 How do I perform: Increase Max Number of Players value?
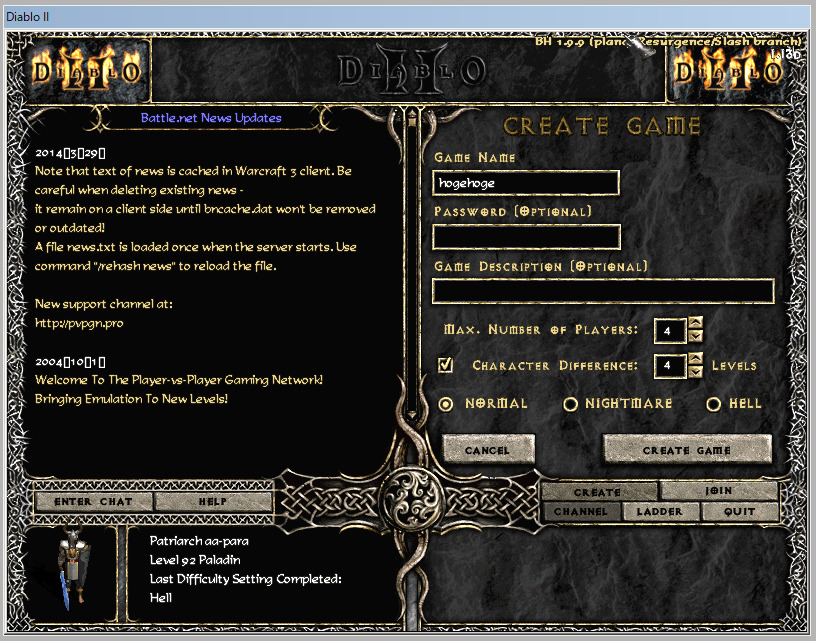click(696, 323)
